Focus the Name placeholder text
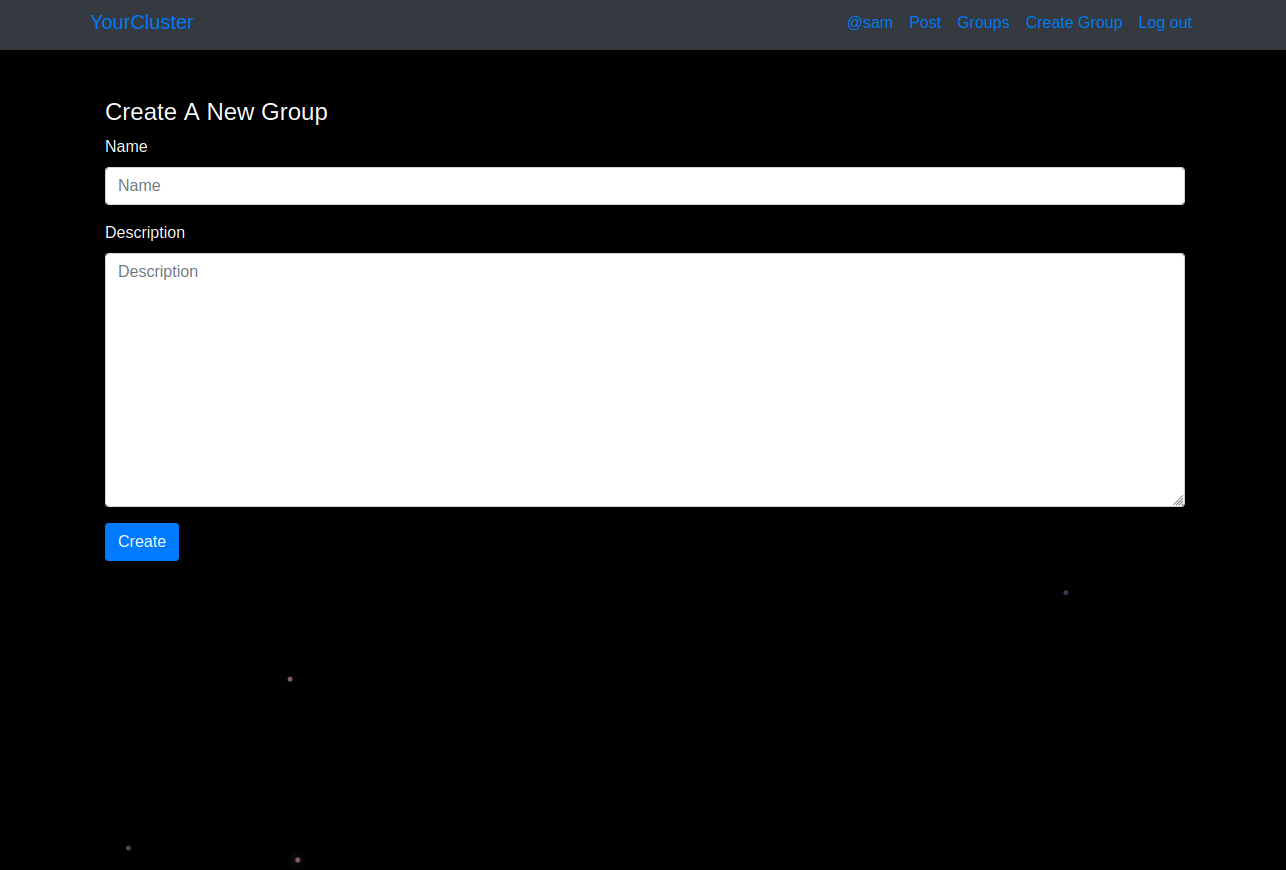The height and width of the screenshot is (870, 1286). pyautogui.click(x=138, y=185)
